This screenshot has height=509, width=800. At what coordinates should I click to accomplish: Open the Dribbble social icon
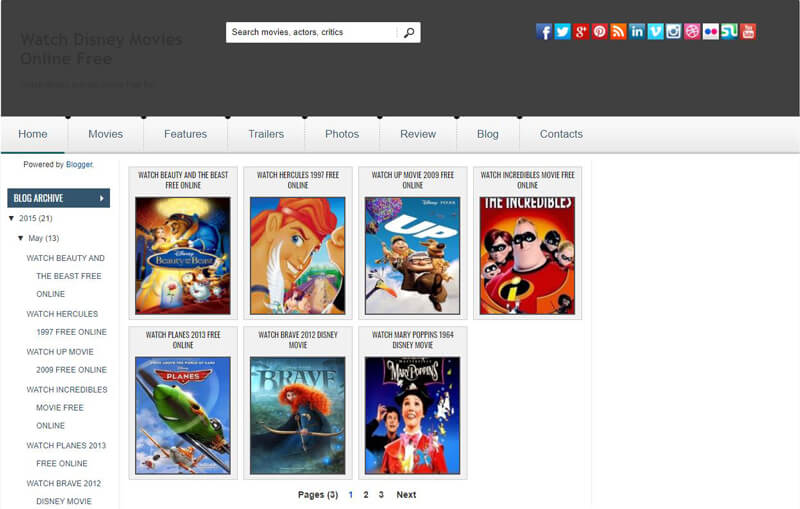coord(692,32)
